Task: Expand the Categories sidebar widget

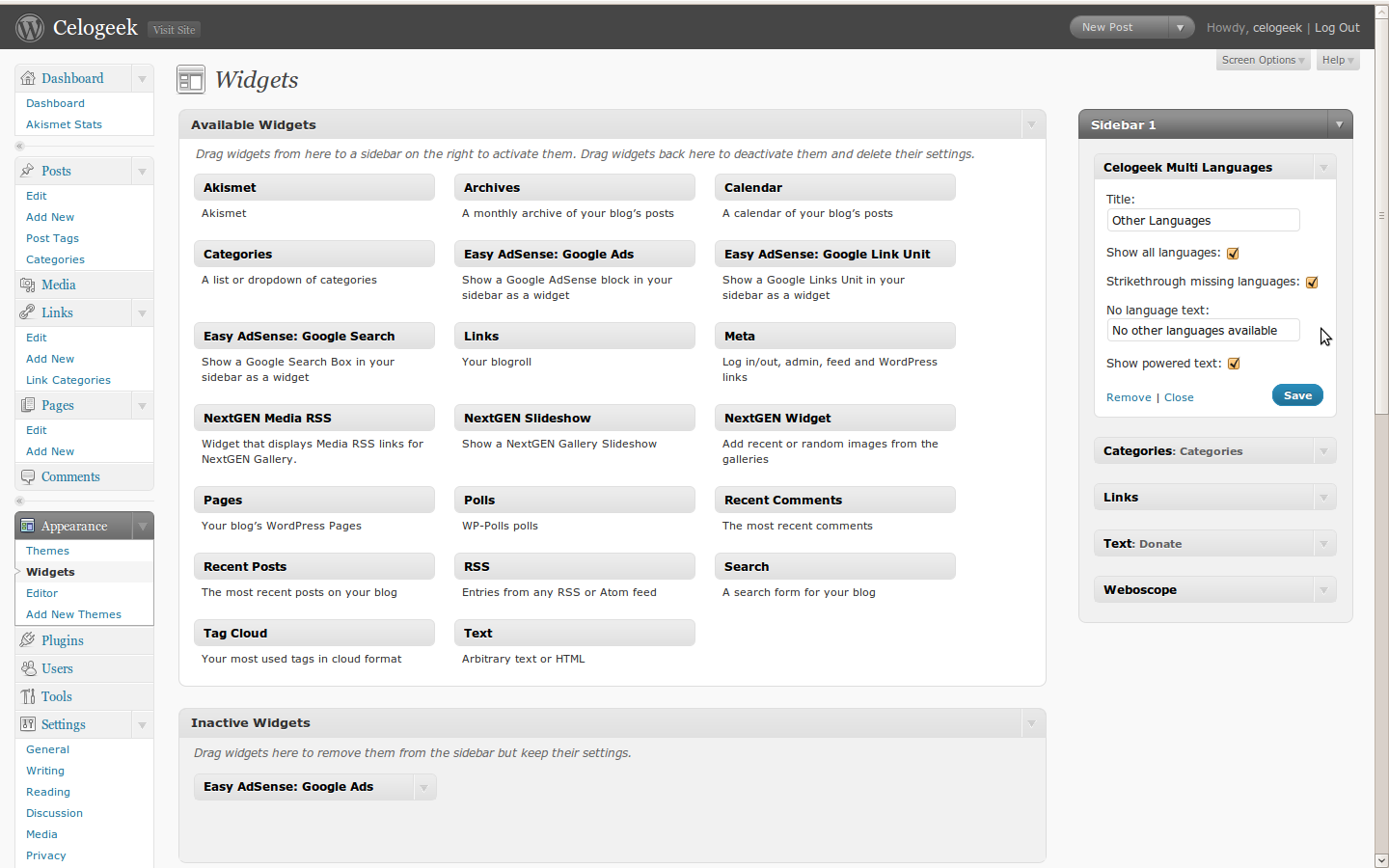Action: click(1323, 451)
